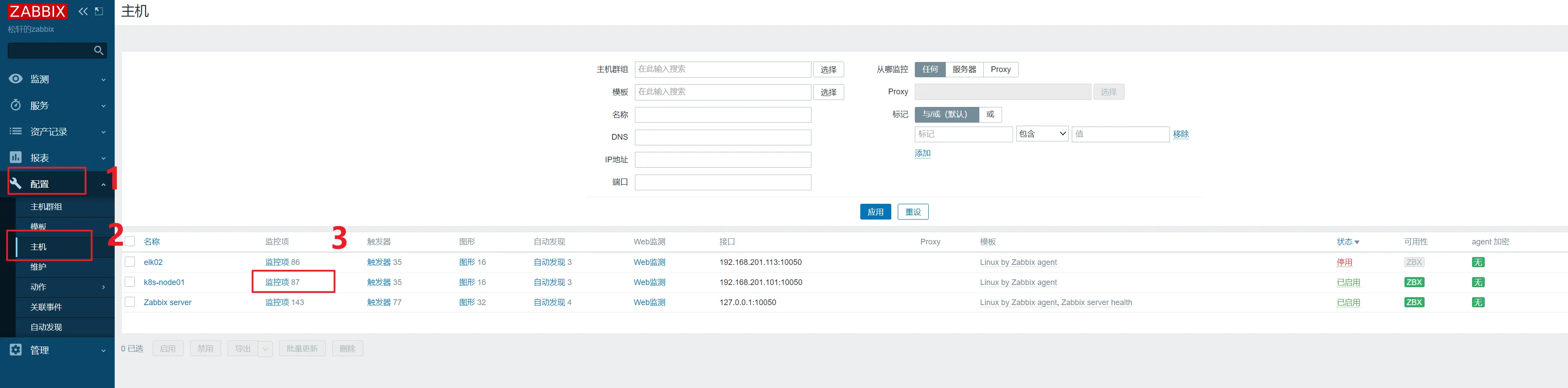
Task: Click green ZBX badge for Zabbix server
Action: [x=1413, y=302]
